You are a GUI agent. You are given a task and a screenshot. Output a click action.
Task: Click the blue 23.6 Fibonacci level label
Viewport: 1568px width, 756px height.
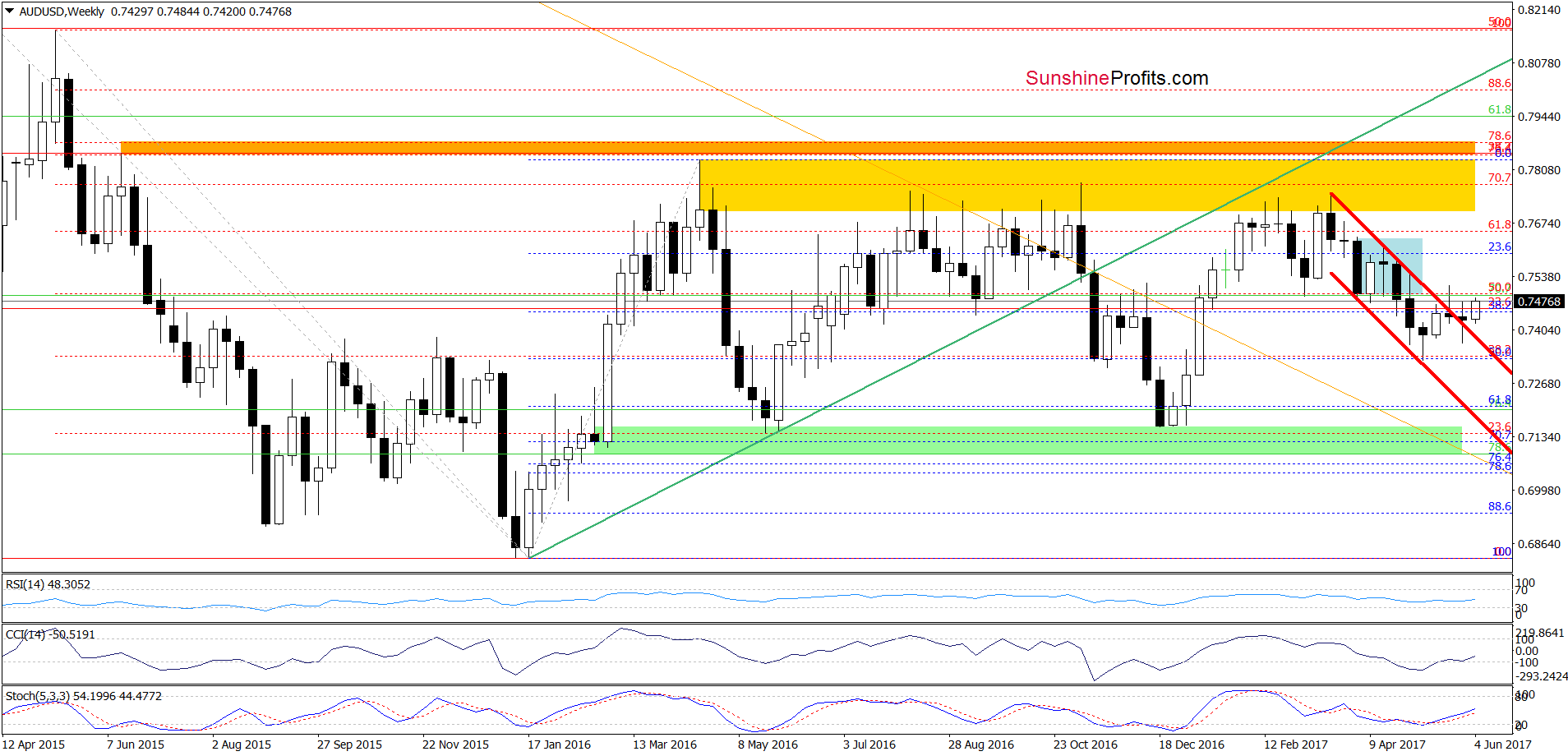1499,247
